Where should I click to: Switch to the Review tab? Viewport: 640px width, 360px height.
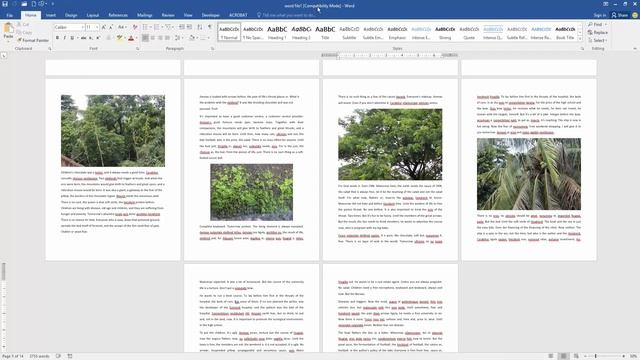point(168,15)
